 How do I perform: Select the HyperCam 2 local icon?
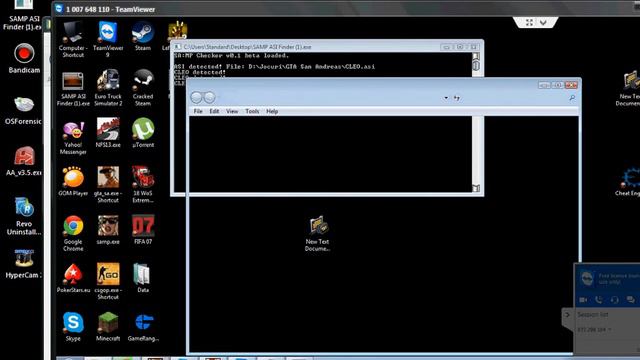[24, 264]
